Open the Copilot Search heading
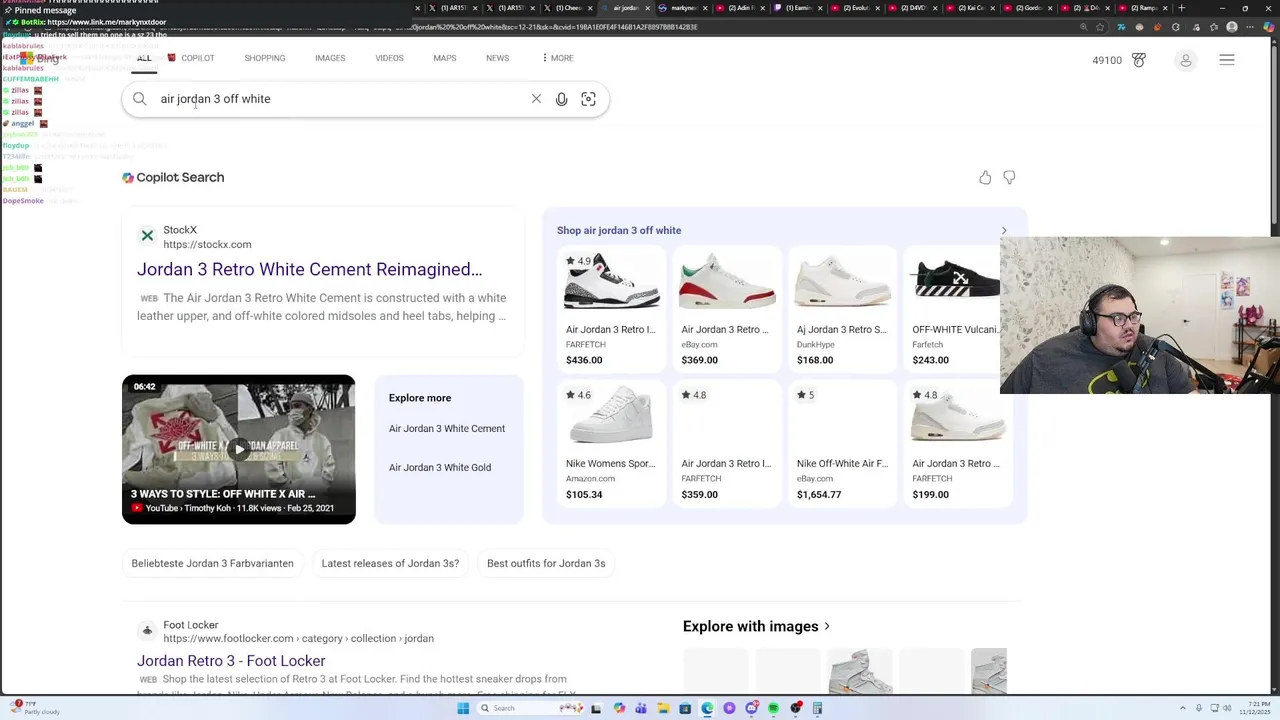 (x=180, y=177)
